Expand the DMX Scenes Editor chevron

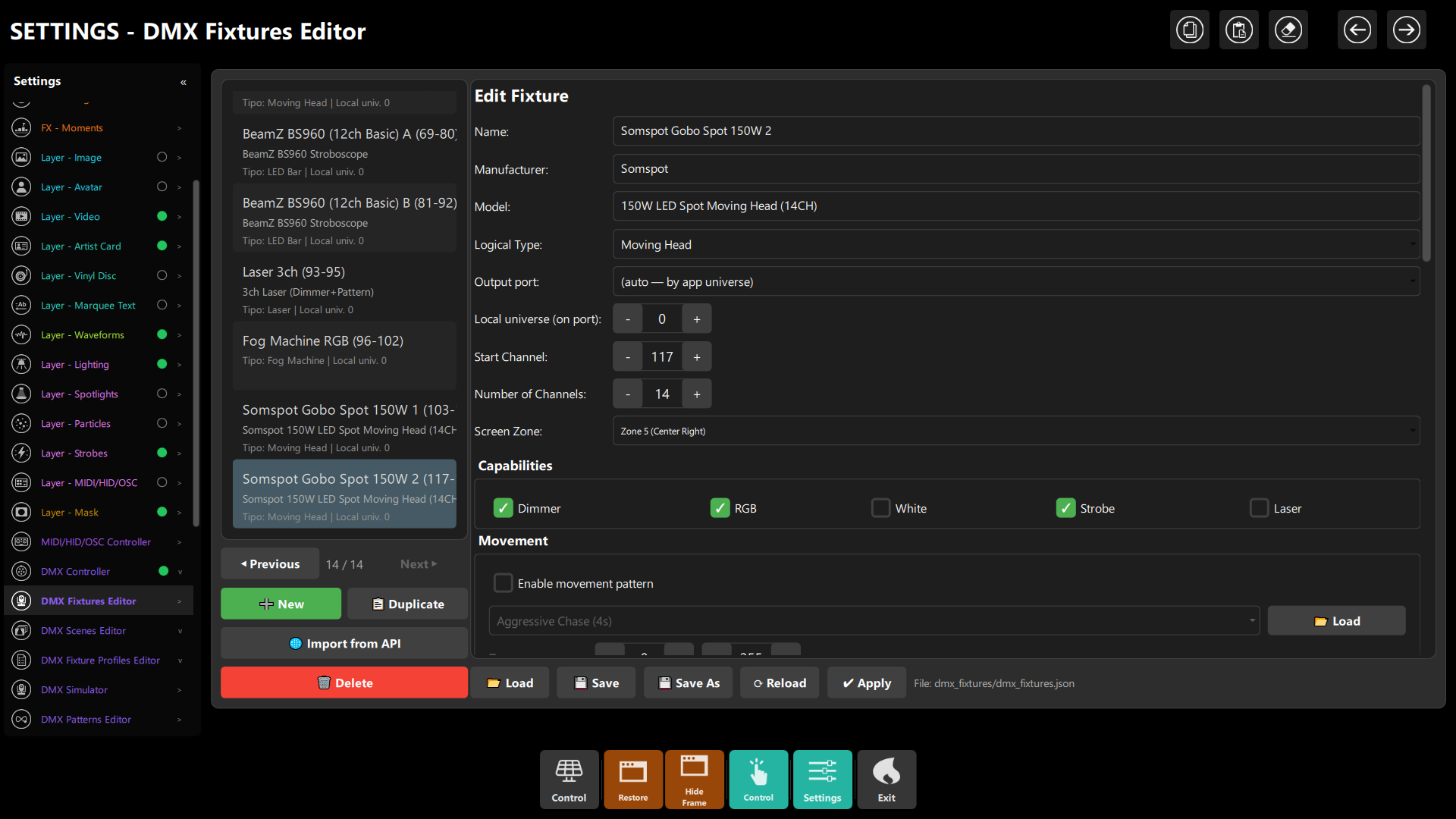180,631
